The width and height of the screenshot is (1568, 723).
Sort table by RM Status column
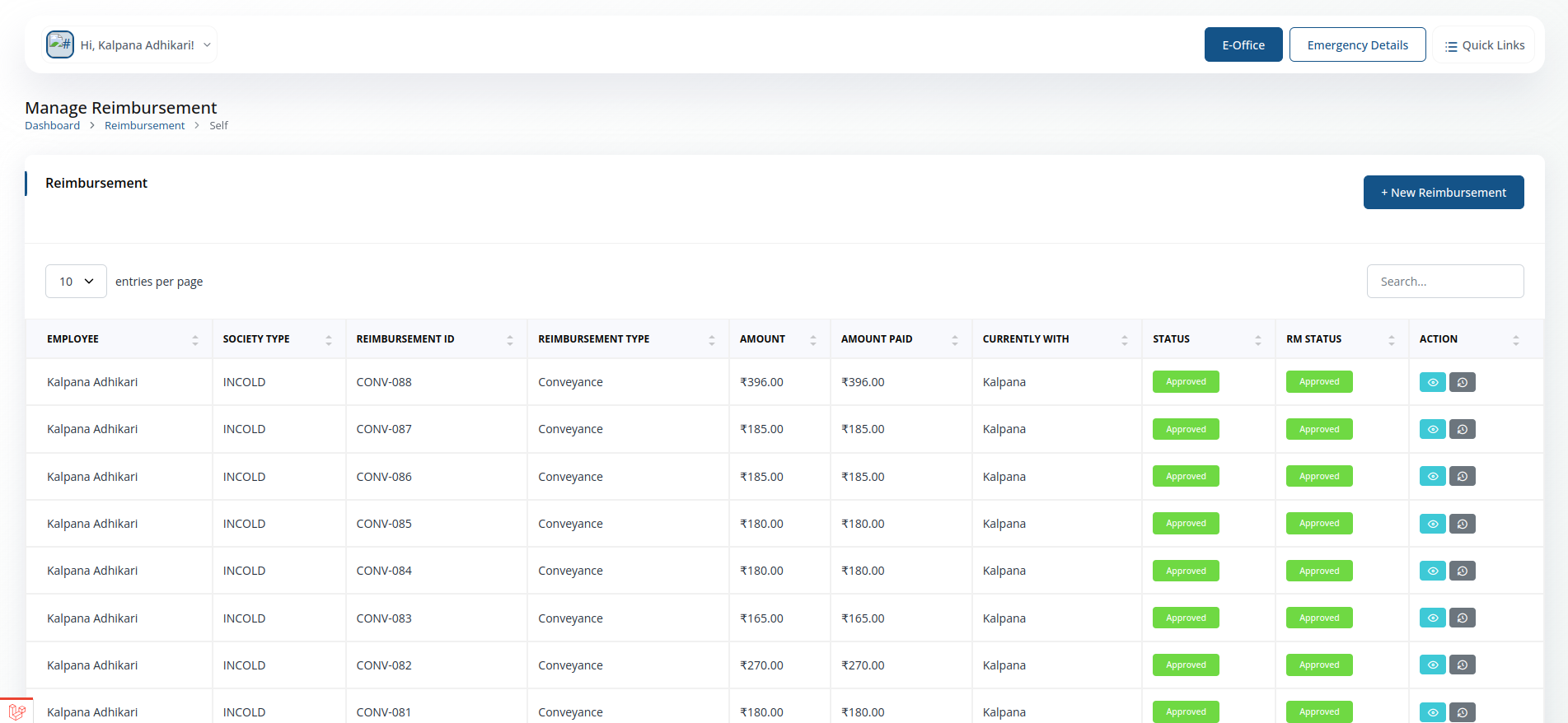pos(1342,339)
